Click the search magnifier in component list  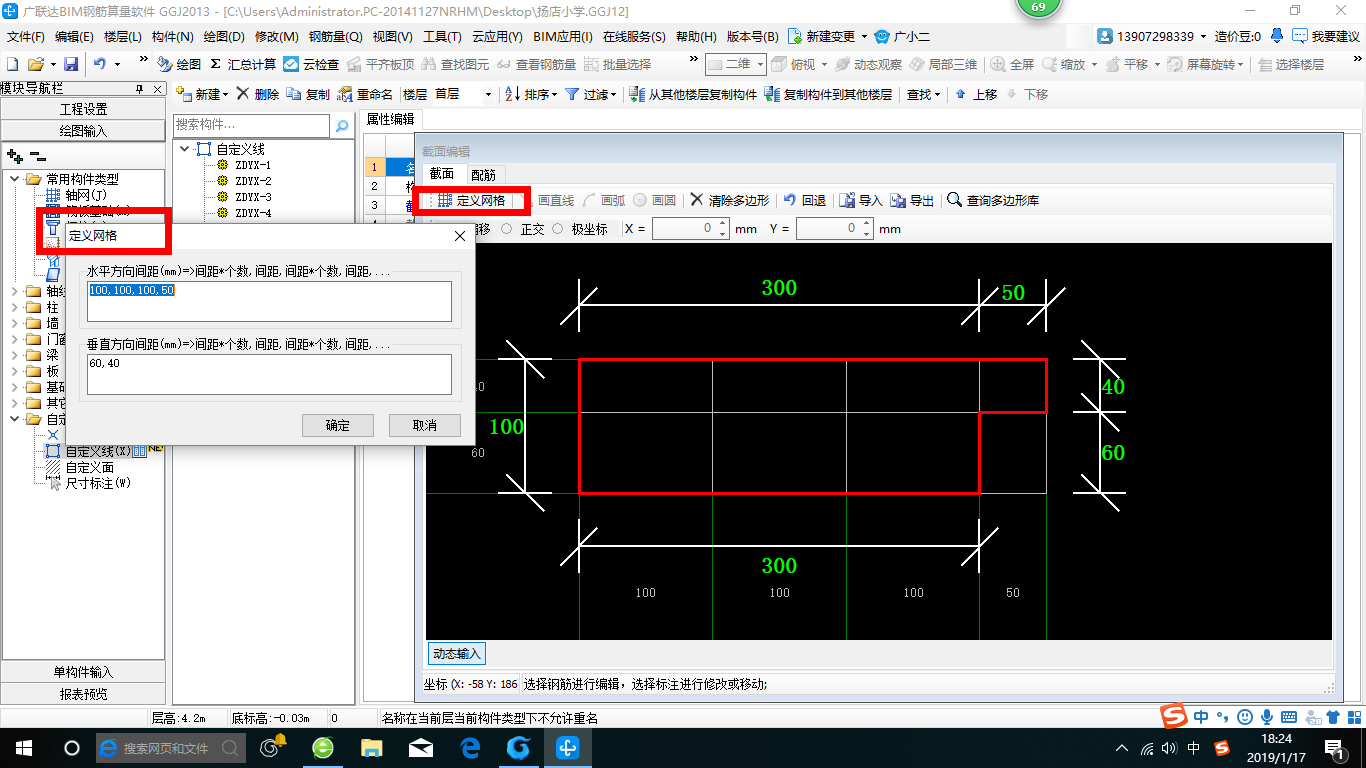[342, 125]
